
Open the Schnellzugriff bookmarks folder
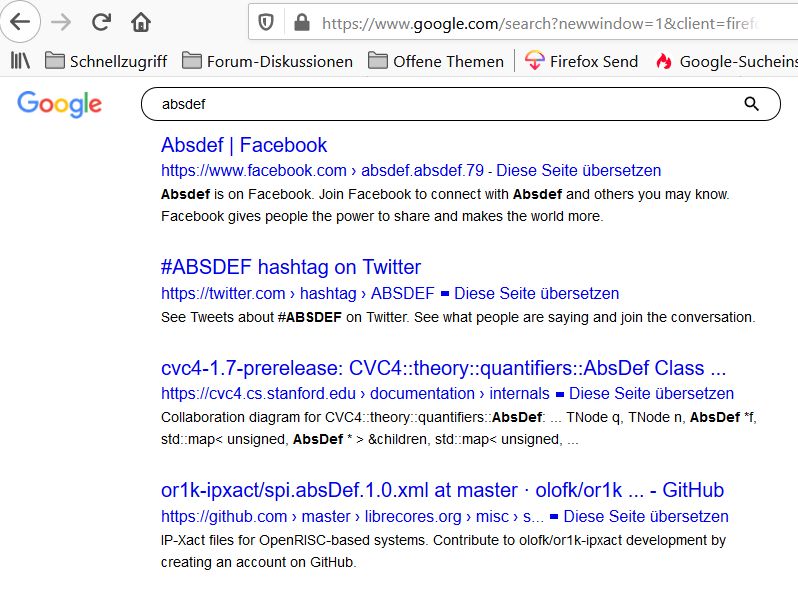tap(106, 61)
